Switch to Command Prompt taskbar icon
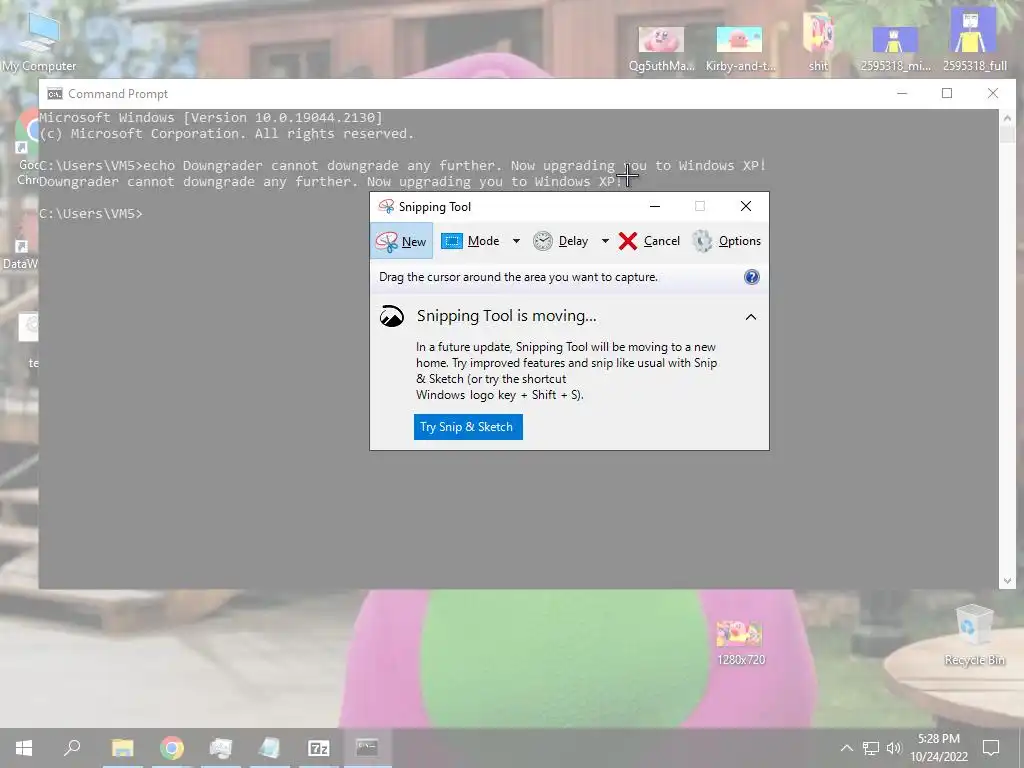The height and width of the screenshot is (768, 1024). coord(367,748)
